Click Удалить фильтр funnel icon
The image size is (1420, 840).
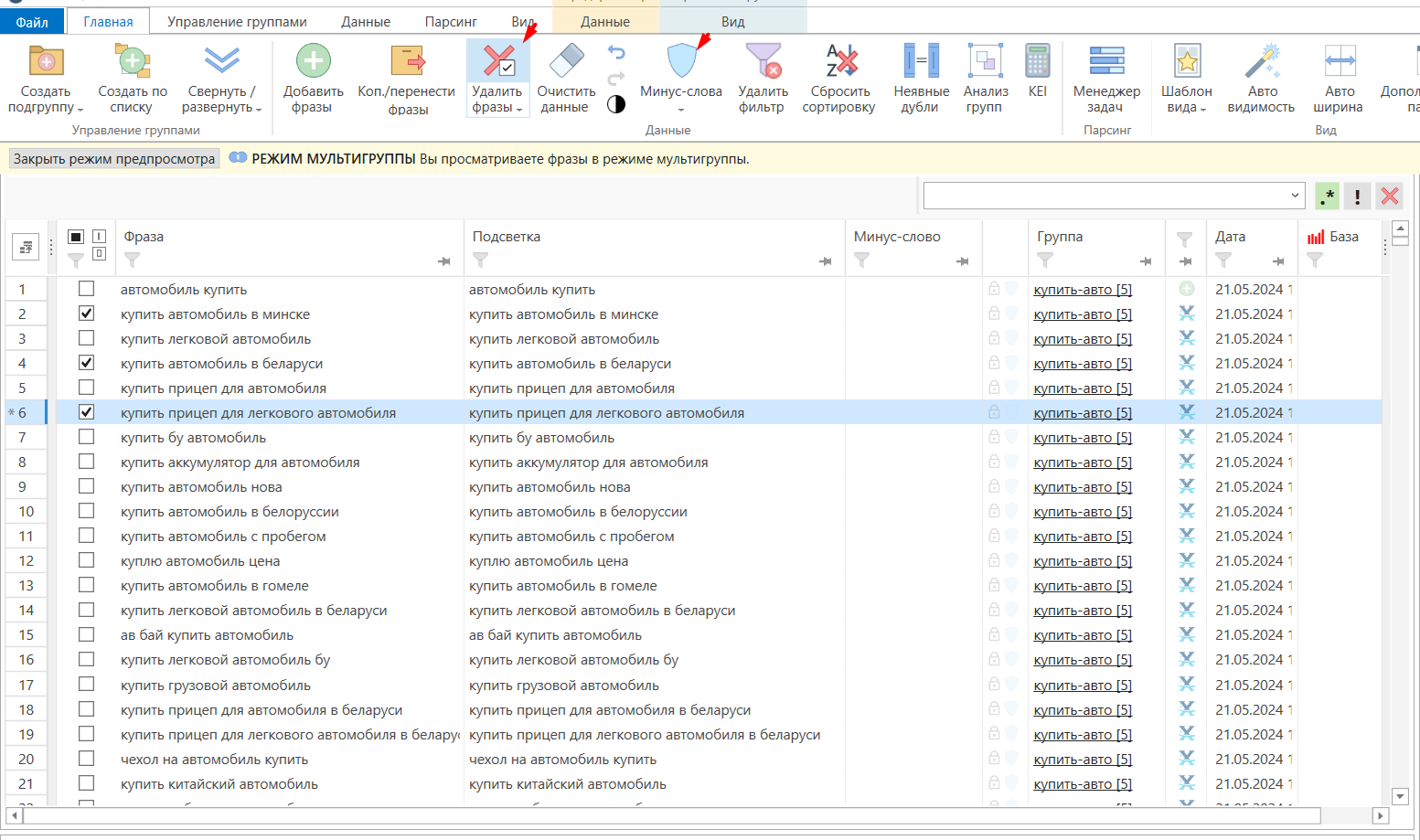pos(763,61)
